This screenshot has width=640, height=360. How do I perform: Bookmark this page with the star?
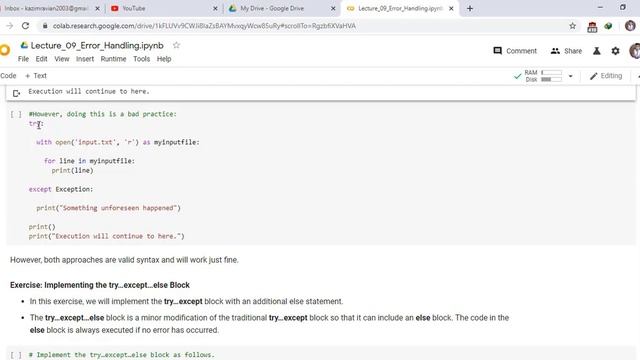click(572, 26)
